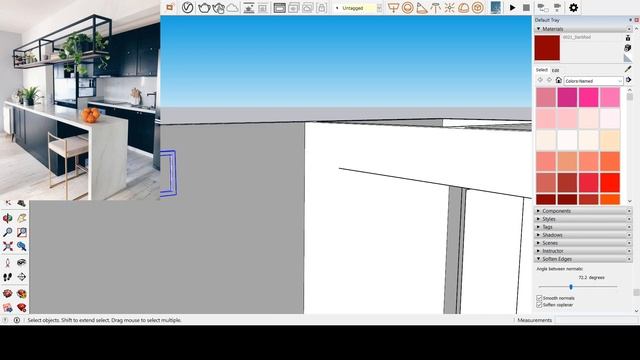
Task: Open settings gear in top toolbar
Action: 573,8
